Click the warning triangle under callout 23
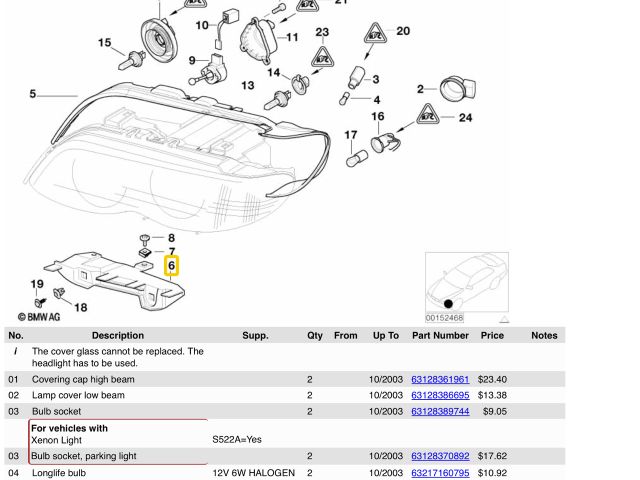The width and height of the screenshot is (640, 480). point(322,55)
